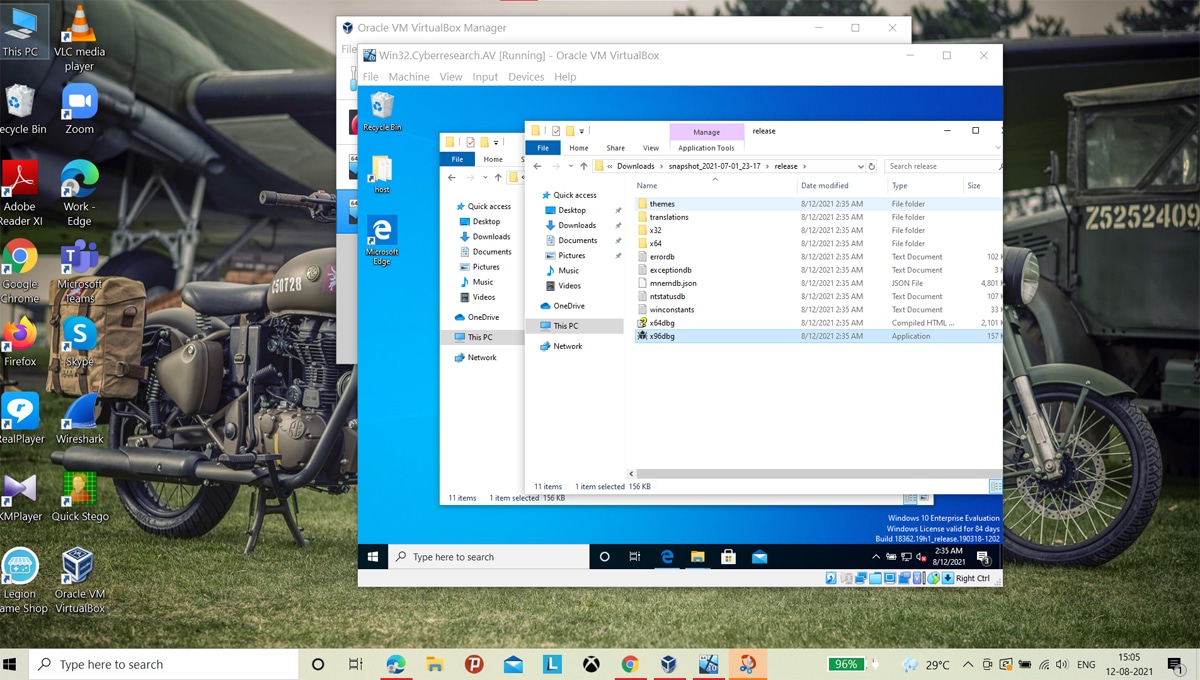Screen dimensions: 1200x680
Task: Open Recycle Bin on the VM desktop
Action: (381, 109)
